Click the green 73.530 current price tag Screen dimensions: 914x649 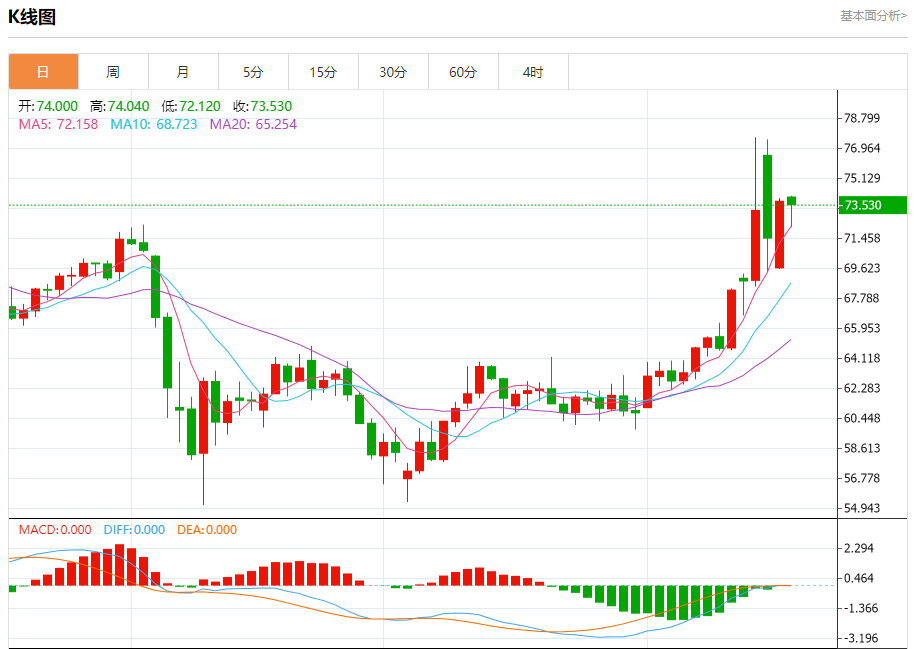(872, 205)
